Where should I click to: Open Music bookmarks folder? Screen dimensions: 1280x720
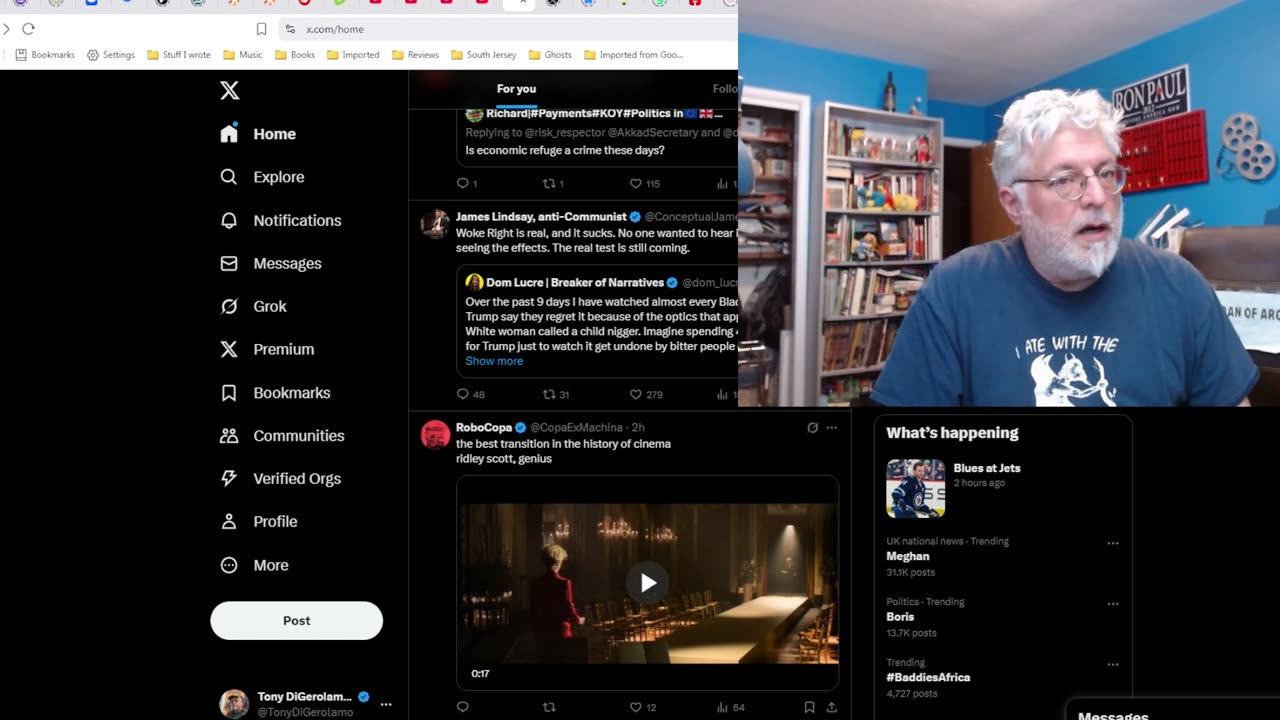pyautogui.click(x=243, y=55)
